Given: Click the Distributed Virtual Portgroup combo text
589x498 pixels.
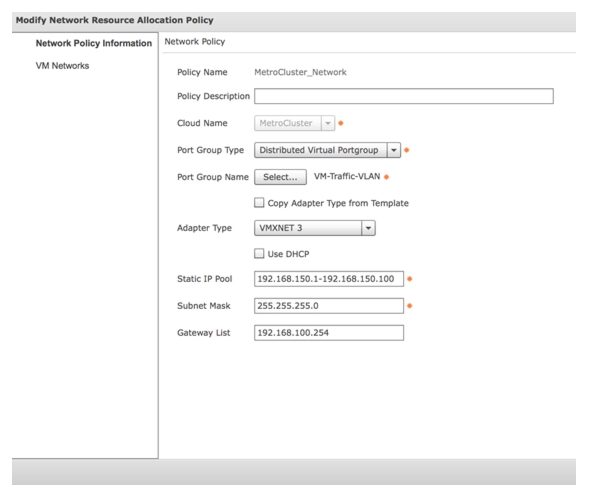Looking at the screenshot, I should (x=319, y=150).
